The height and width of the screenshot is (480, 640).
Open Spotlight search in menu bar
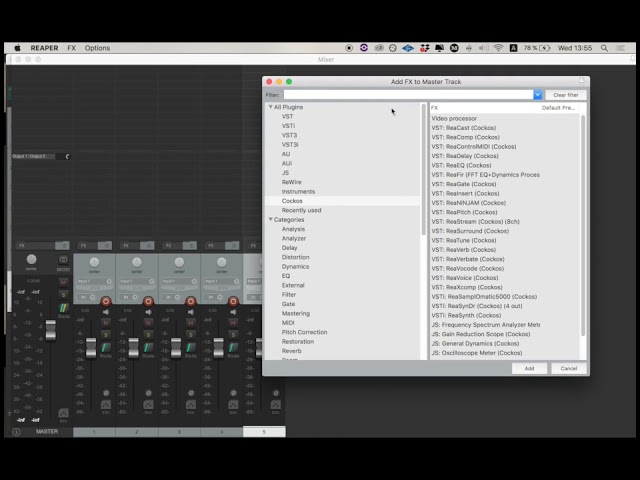click(x=604, y=48)
